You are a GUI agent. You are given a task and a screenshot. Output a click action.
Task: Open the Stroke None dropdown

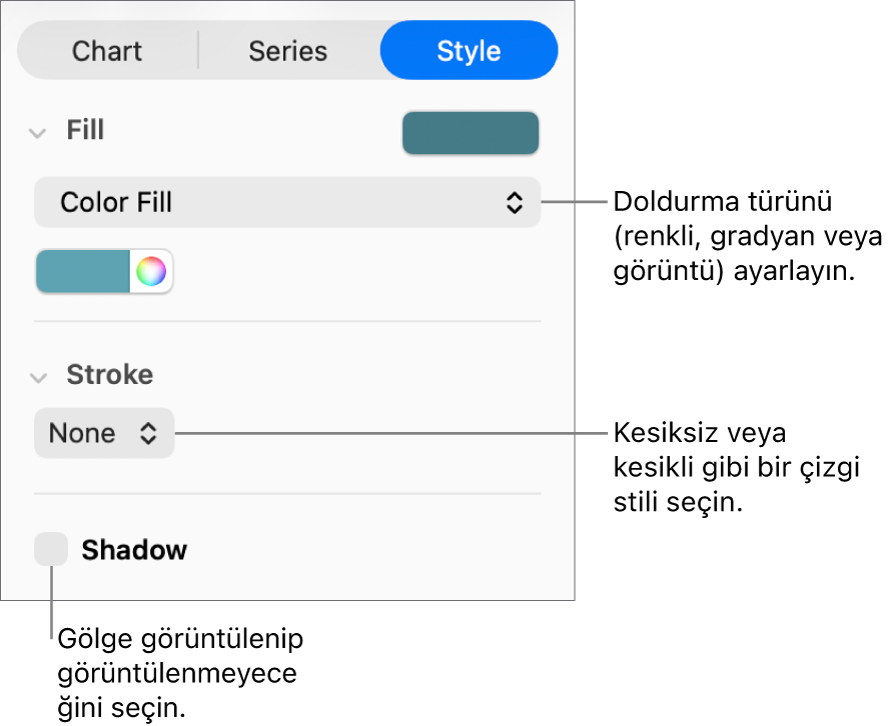pyautogui.click(x=104, y=433)
